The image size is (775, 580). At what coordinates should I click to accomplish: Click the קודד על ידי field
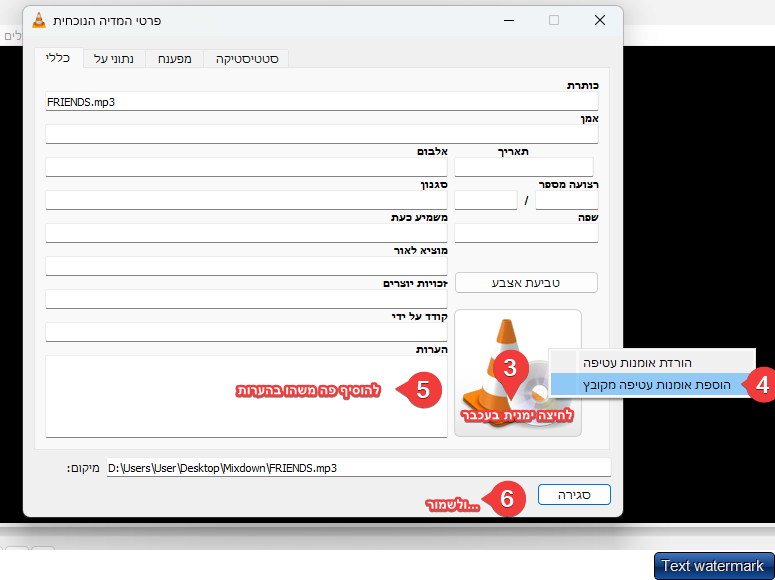246,332
